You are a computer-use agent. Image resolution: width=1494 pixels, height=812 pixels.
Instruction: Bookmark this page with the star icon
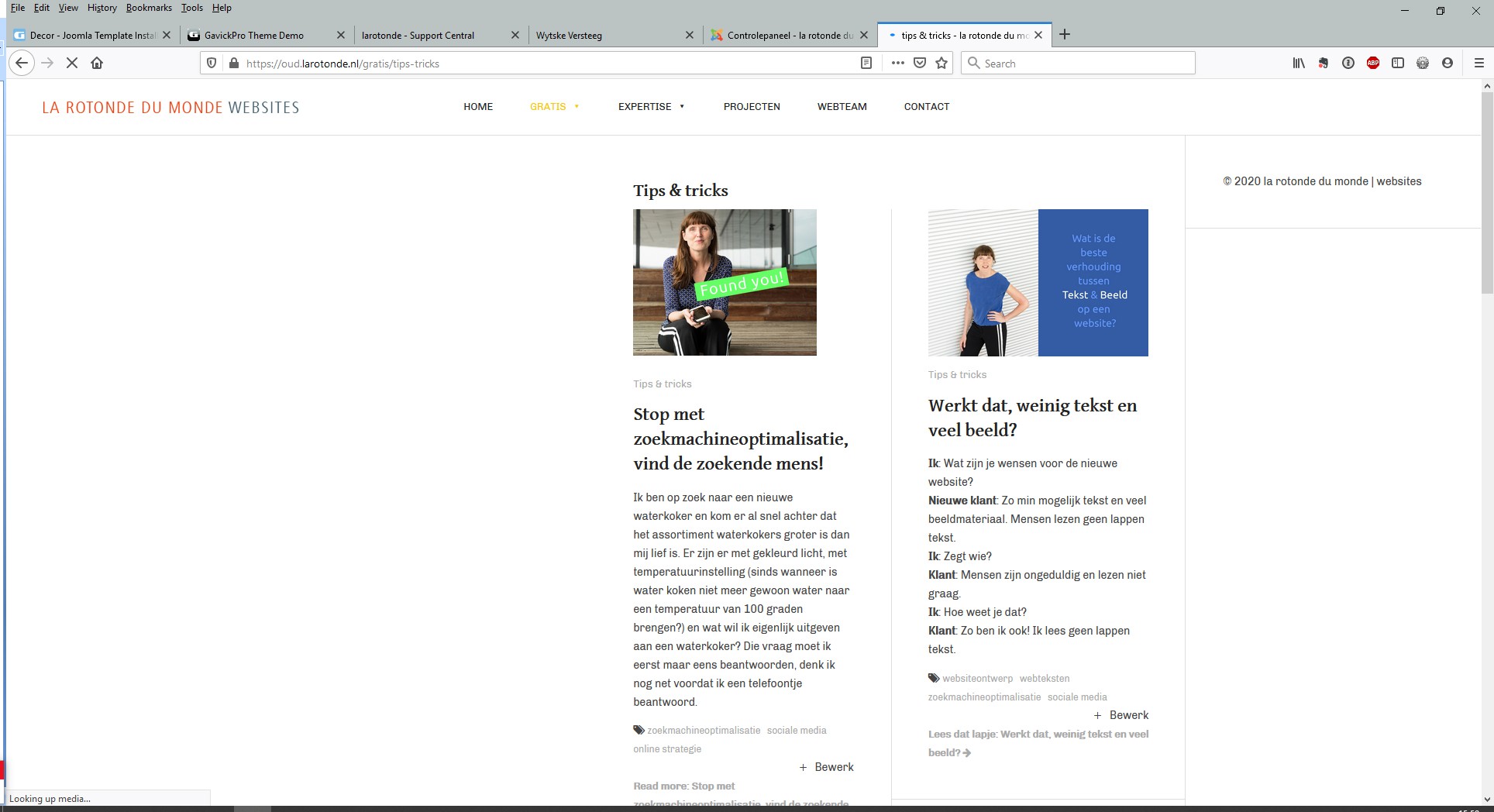(941, 64)
